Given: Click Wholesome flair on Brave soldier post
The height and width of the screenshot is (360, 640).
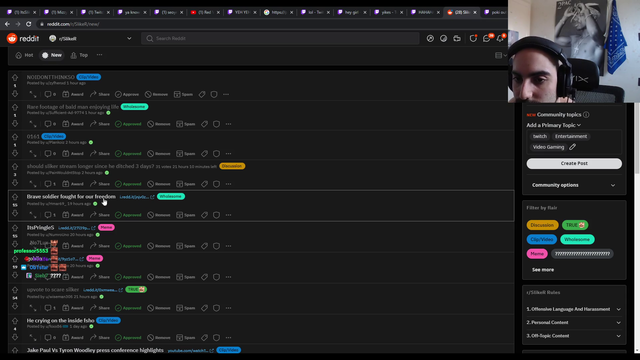Looking at the screenshot, I should pyautogui.click(x=171, y=196).
